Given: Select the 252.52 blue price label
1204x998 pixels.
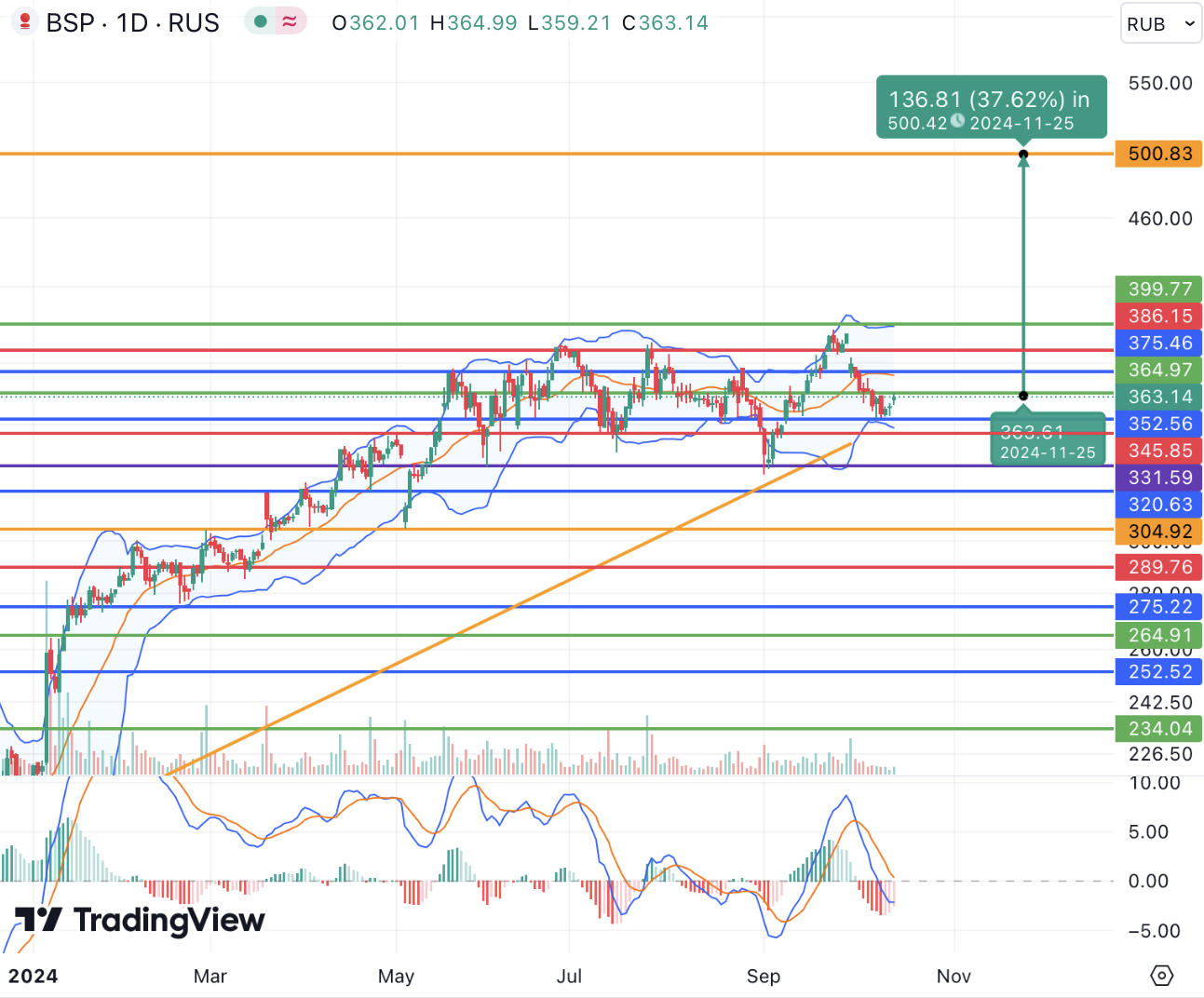Looking at the screenshot, I should coord(1159,672).
